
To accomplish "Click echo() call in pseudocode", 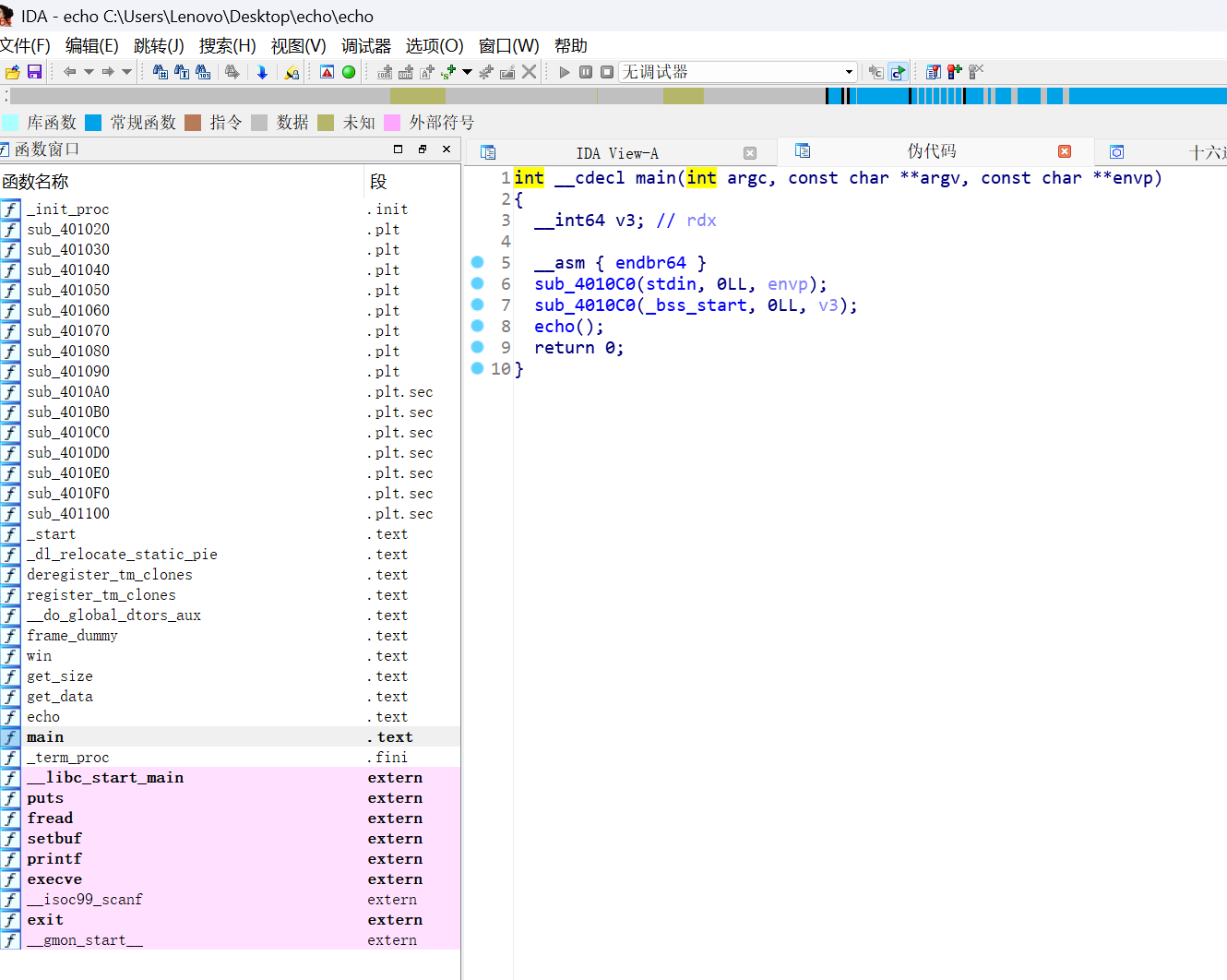I will [554, 327].
